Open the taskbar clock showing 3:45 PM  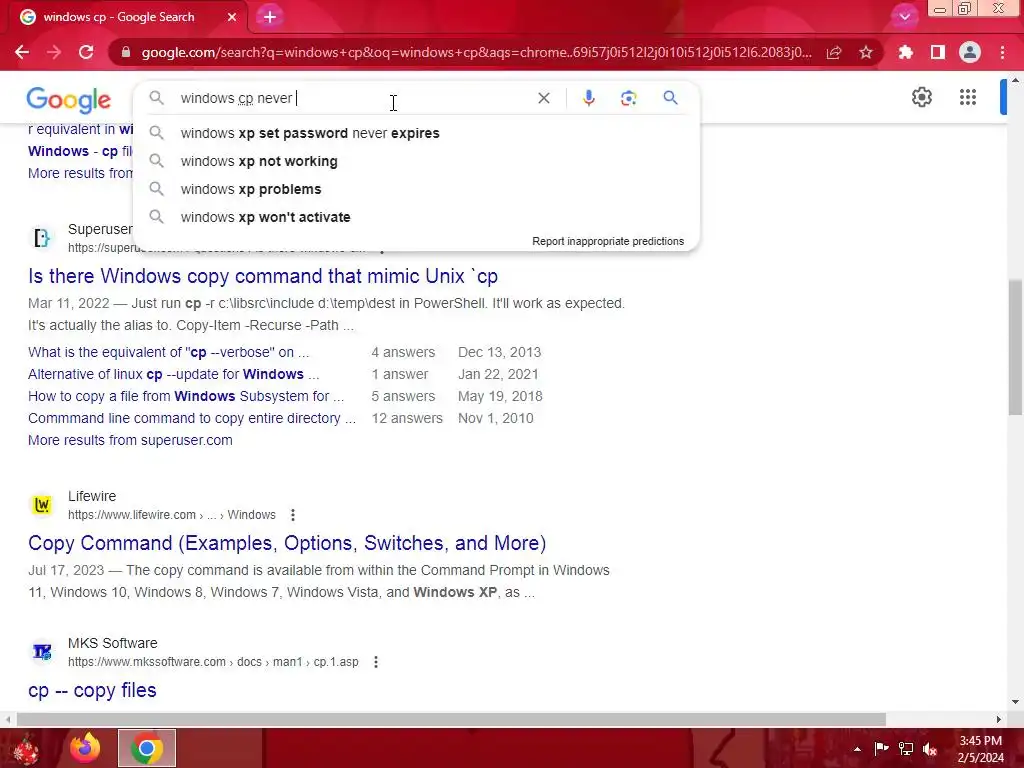coord(980,749)
